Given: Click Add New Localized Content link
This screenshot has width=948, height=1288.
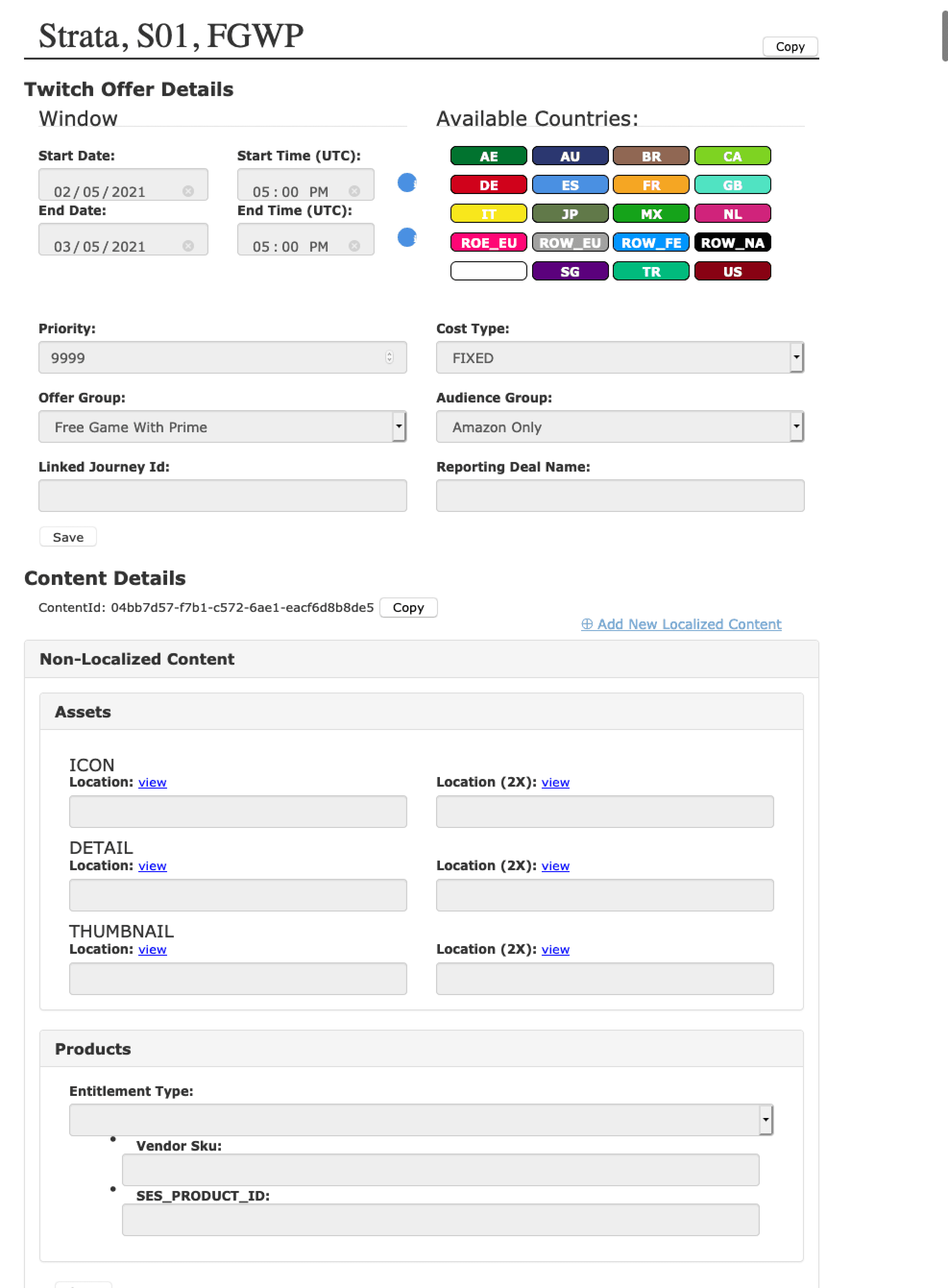Looking at the screenshot, I should pyautogui.click(x=681, y=624).
